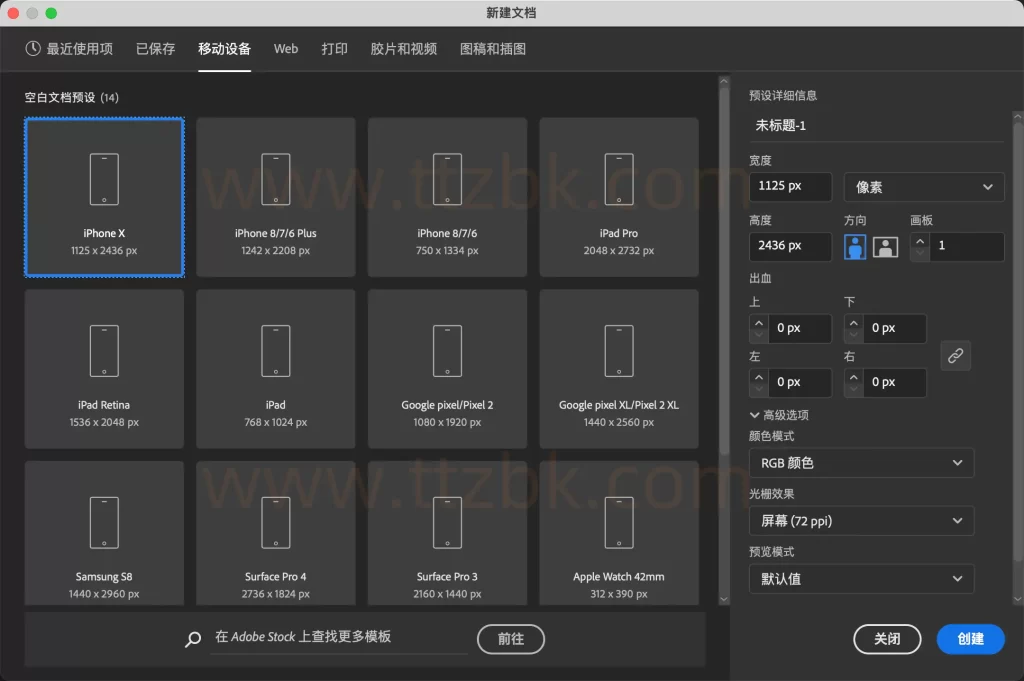Click the chain icon to link bleed values

(x=955, y=355)
